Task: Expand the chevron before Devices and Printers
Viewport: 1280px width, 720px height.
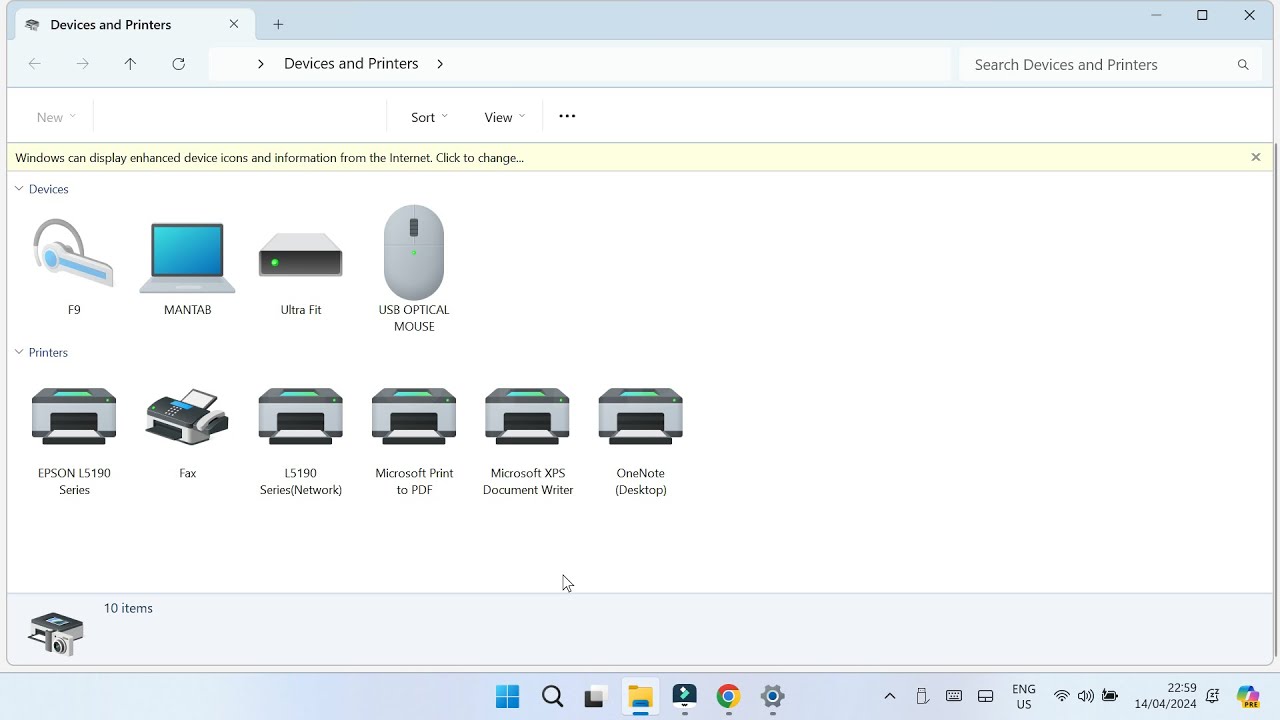Action: [261, 64]
